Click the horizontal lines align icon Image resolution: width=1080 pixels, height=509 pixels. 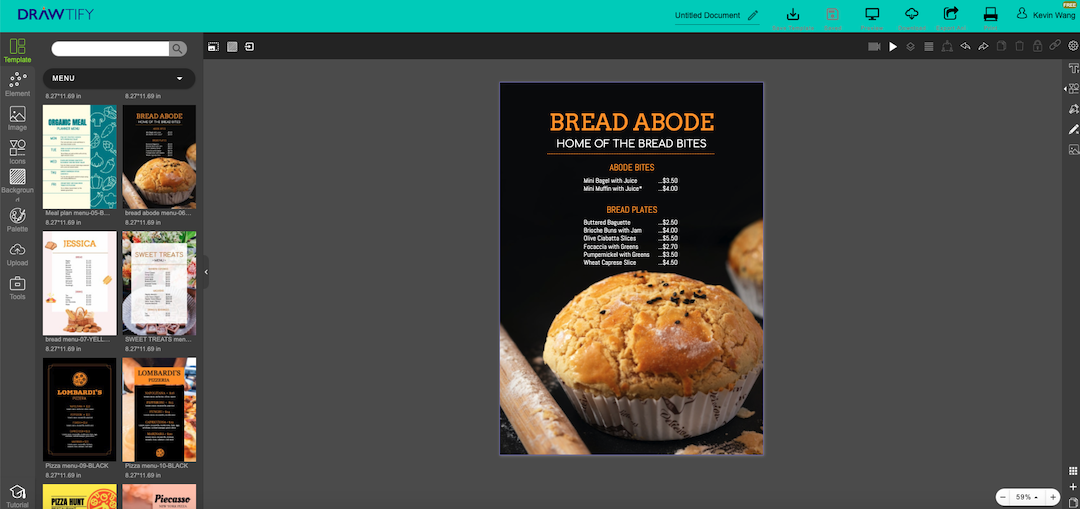[x=928, y=47]
